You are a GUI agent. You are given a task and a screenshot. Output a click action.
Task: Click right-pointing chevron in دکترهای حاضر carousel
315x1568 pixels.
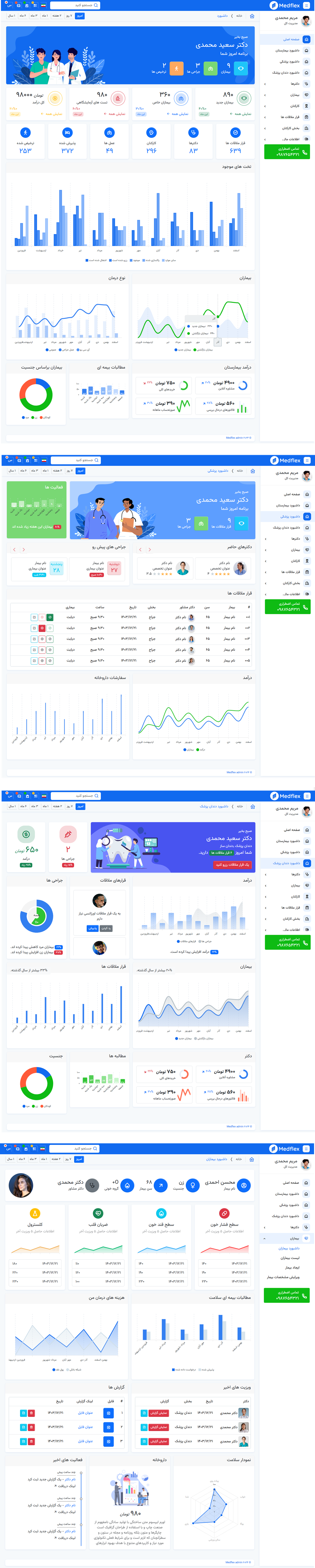[149, 550]
